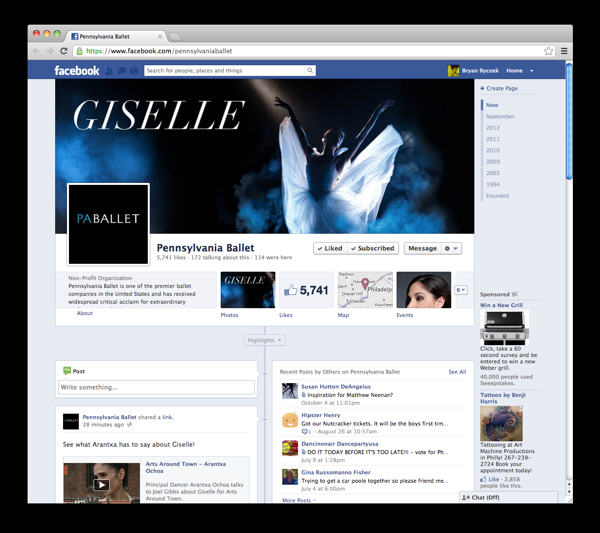Click the small Pennsylvania Ballet post avatar
This screenshot has width=600, height=533.
point(71,421)
